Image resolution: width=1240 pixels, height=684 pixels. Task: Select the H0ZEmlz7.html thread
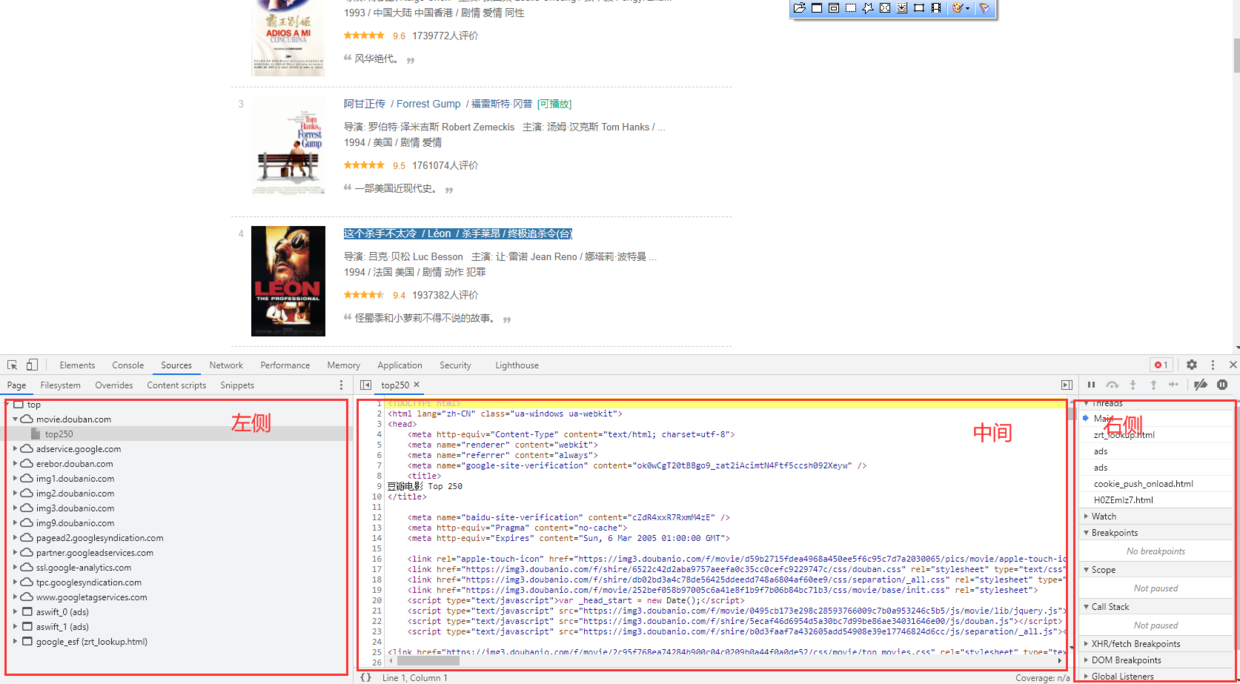pyautogui.click(x=1123, y=500)
